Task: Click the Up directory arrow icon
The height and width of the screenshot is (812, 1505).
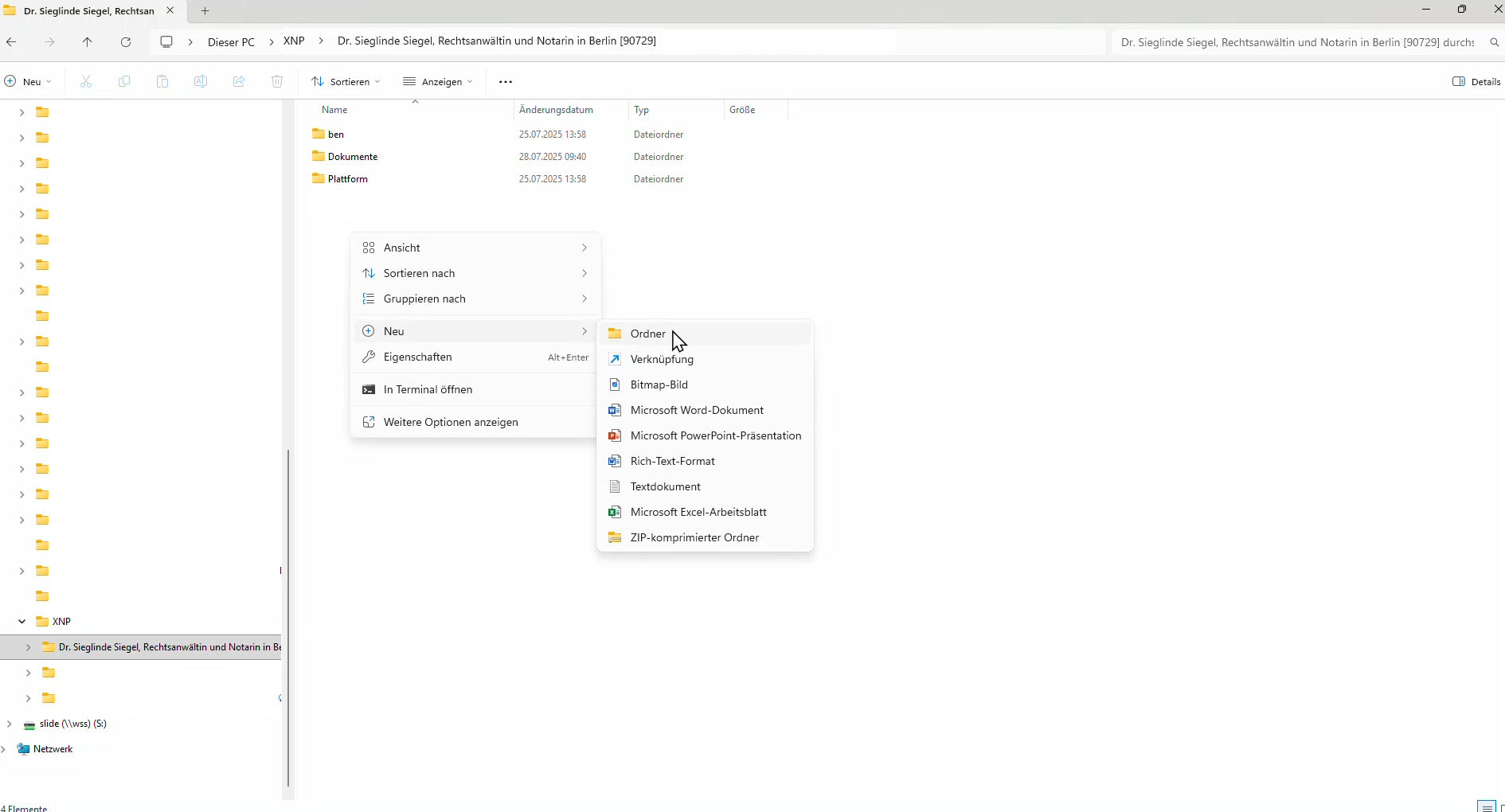Action: tap(88, 42)
